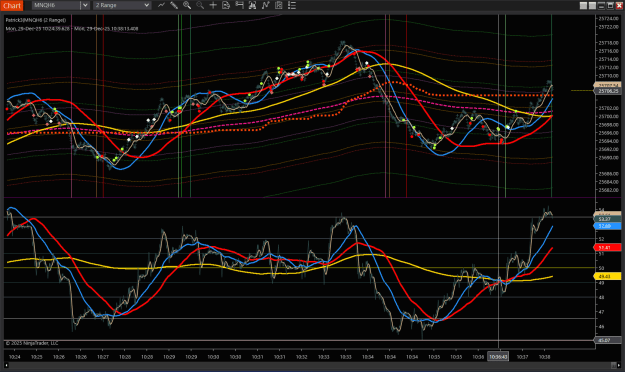The image size is (625, 372).
Task: Activate the Zoom In magnifier
Action: coord(187,5)
